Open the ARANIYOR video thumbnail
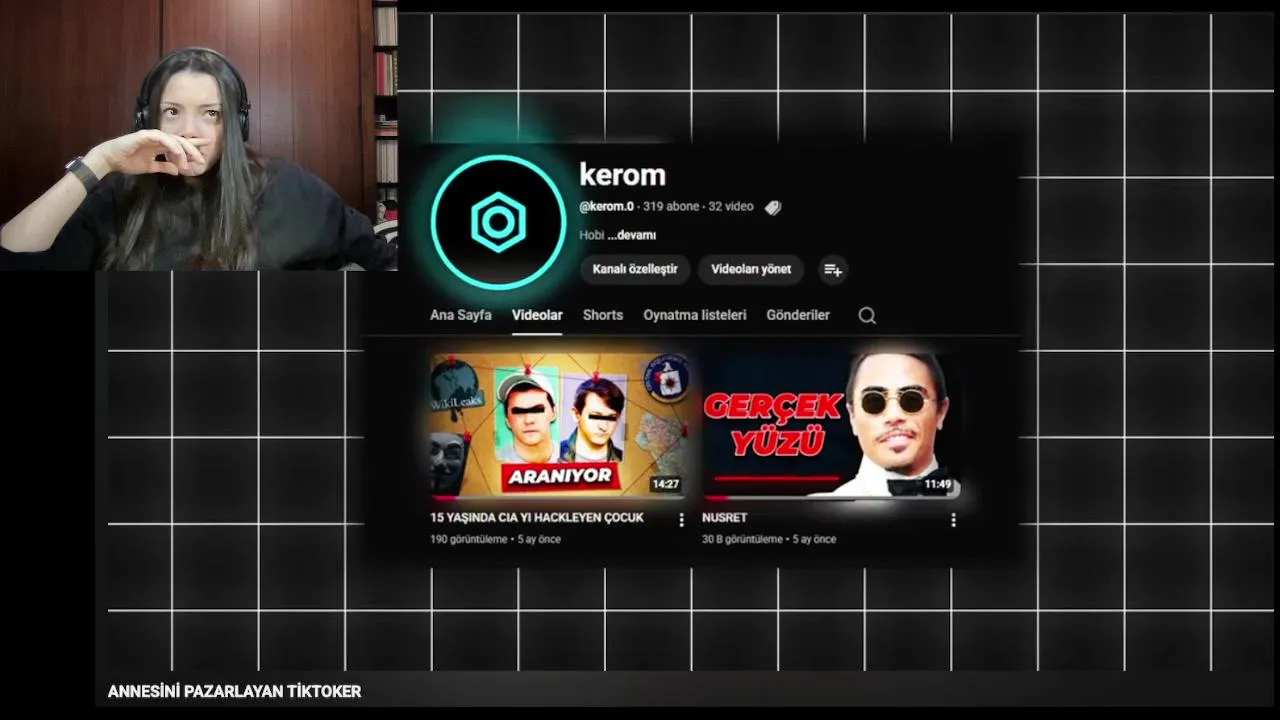The height and width of the screenshot is (720, 1280). point(559,424)
